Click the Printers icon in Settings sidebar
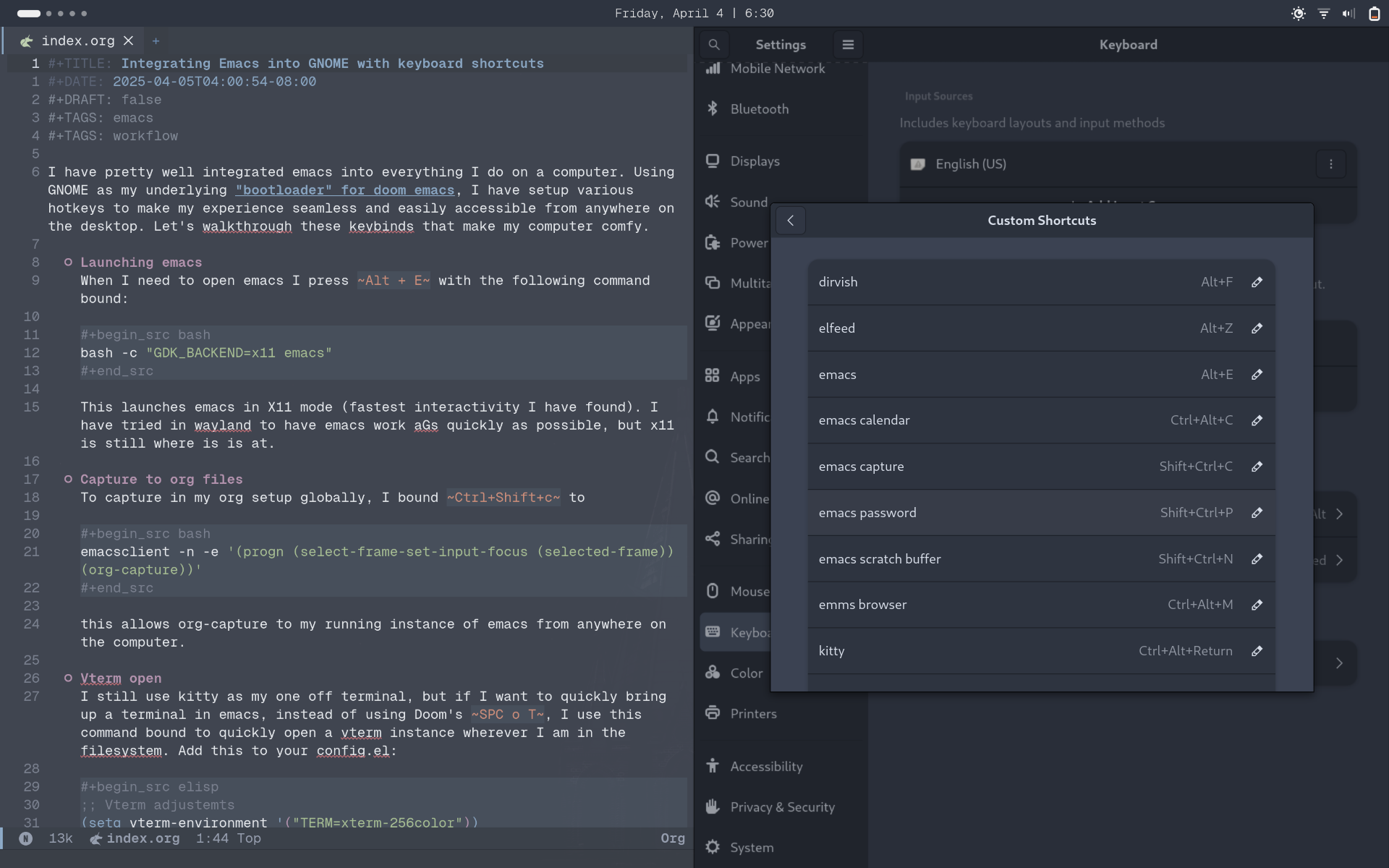The width and height of the screenshot is (1389, 868). click(x=713, y=713)
